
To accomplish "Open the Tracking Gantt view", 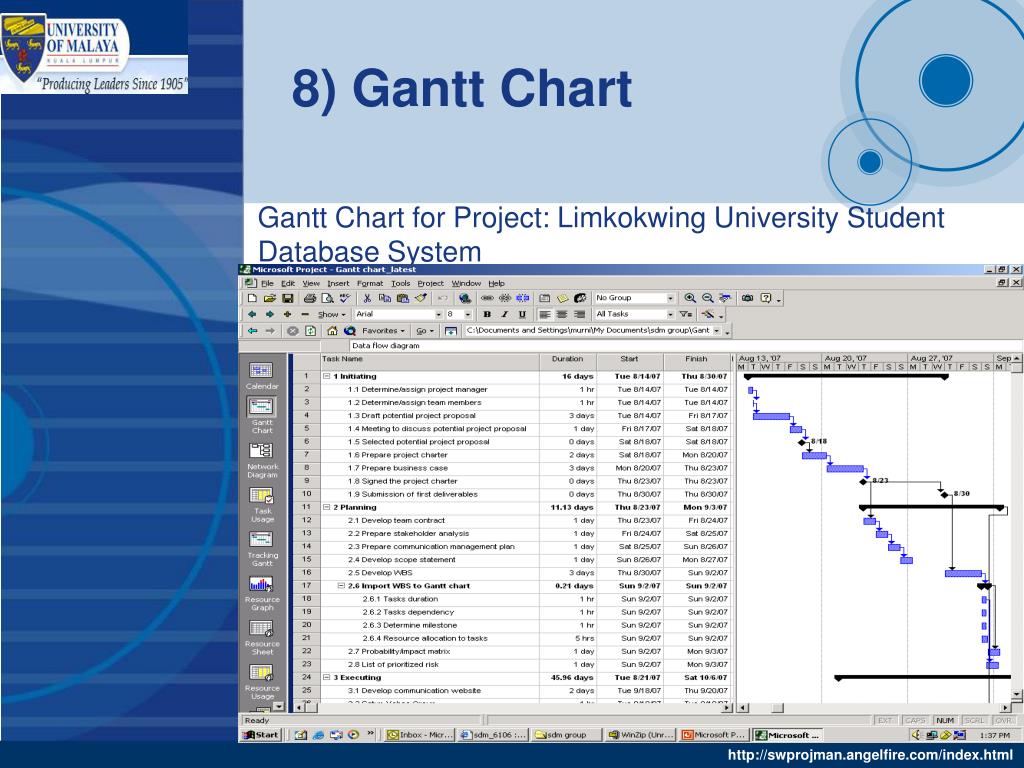I will click(x=262, y=549).
